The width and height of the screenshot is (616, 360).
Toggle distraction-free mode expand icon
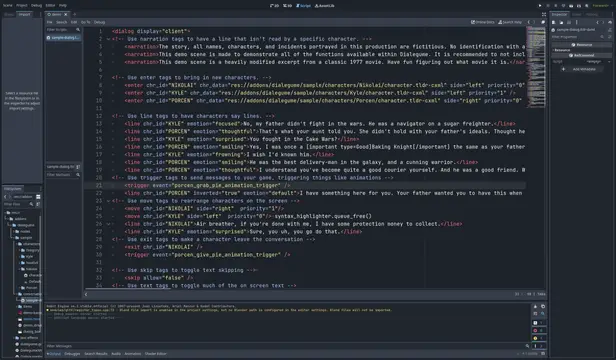point(544,15)
